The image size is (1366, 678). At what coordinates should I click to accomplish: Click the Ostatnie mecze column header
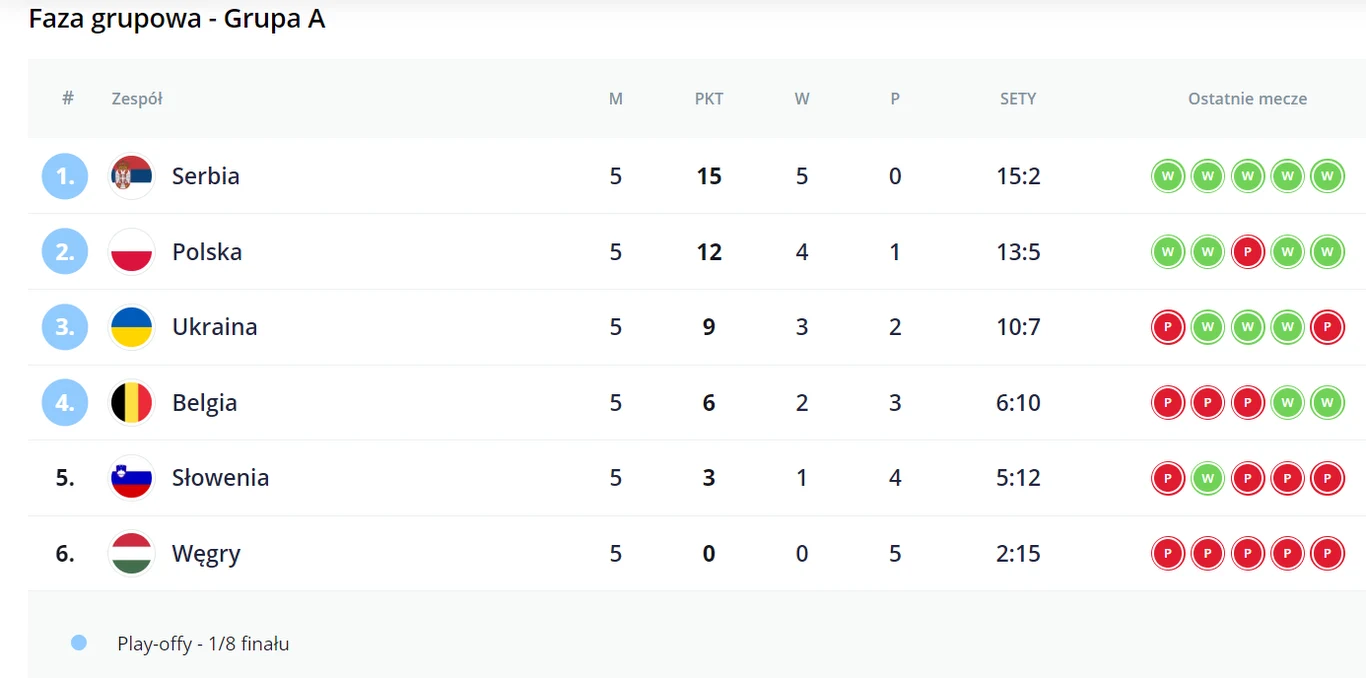(1247, 99)
